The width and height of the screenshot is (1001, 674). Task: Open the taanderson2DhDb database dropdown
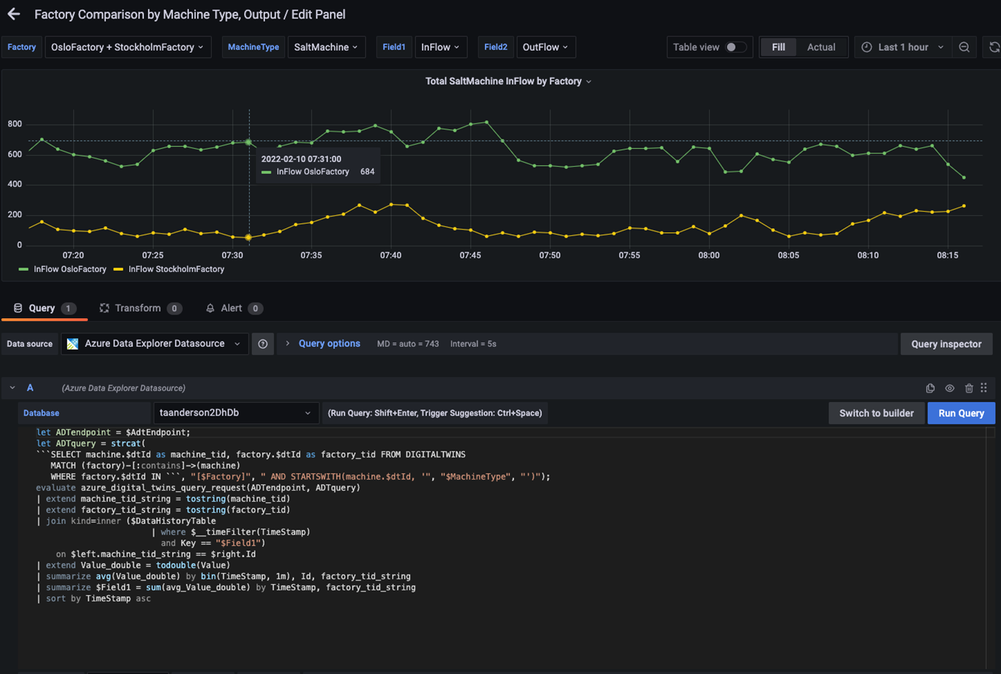coord(235,413)
